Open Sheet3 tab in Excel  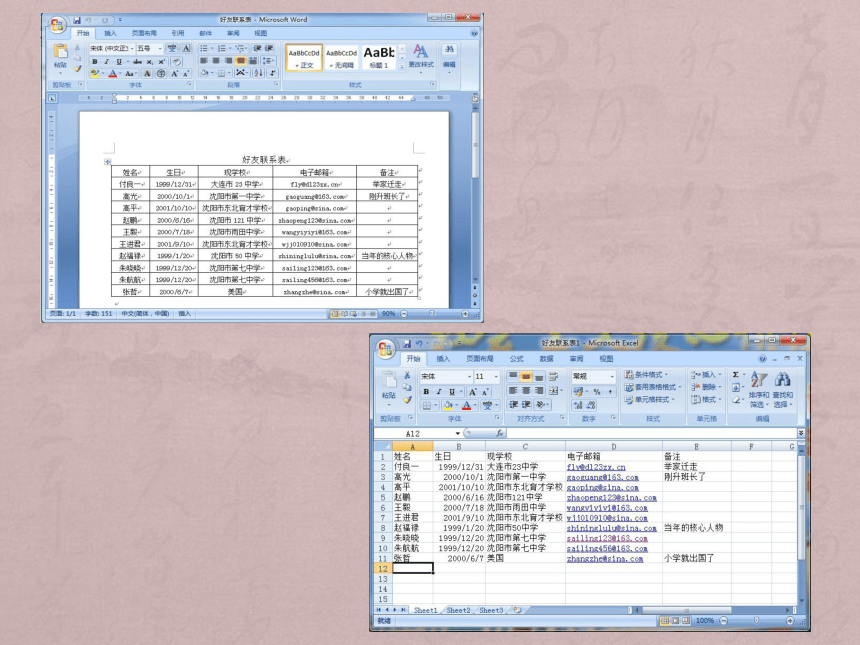click(491, 610)
